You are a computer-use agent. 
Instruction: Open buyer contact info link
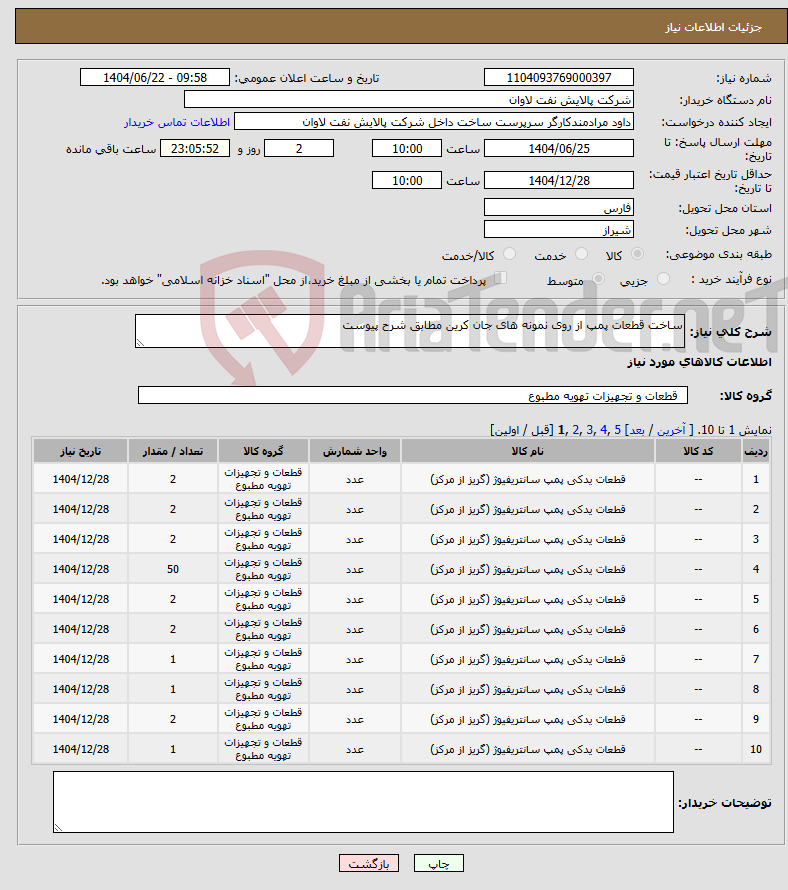(177, 122)
